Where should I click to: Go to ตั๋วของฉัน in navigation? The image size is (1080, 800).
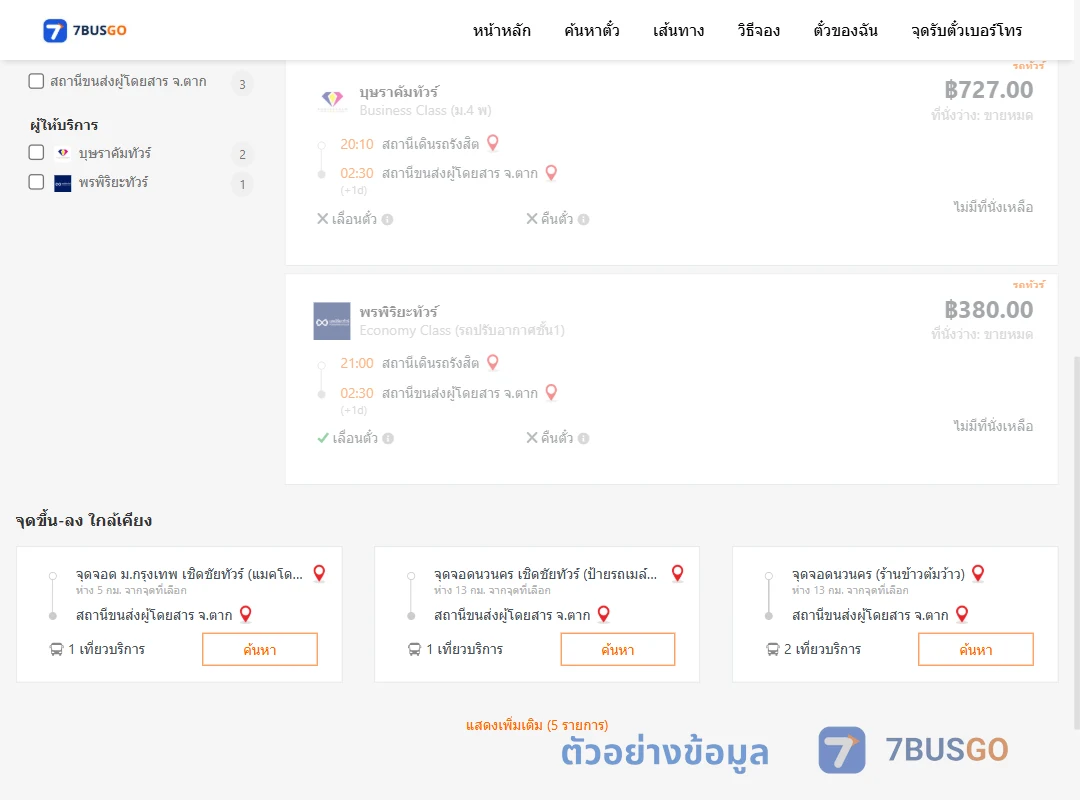point(845,30)
